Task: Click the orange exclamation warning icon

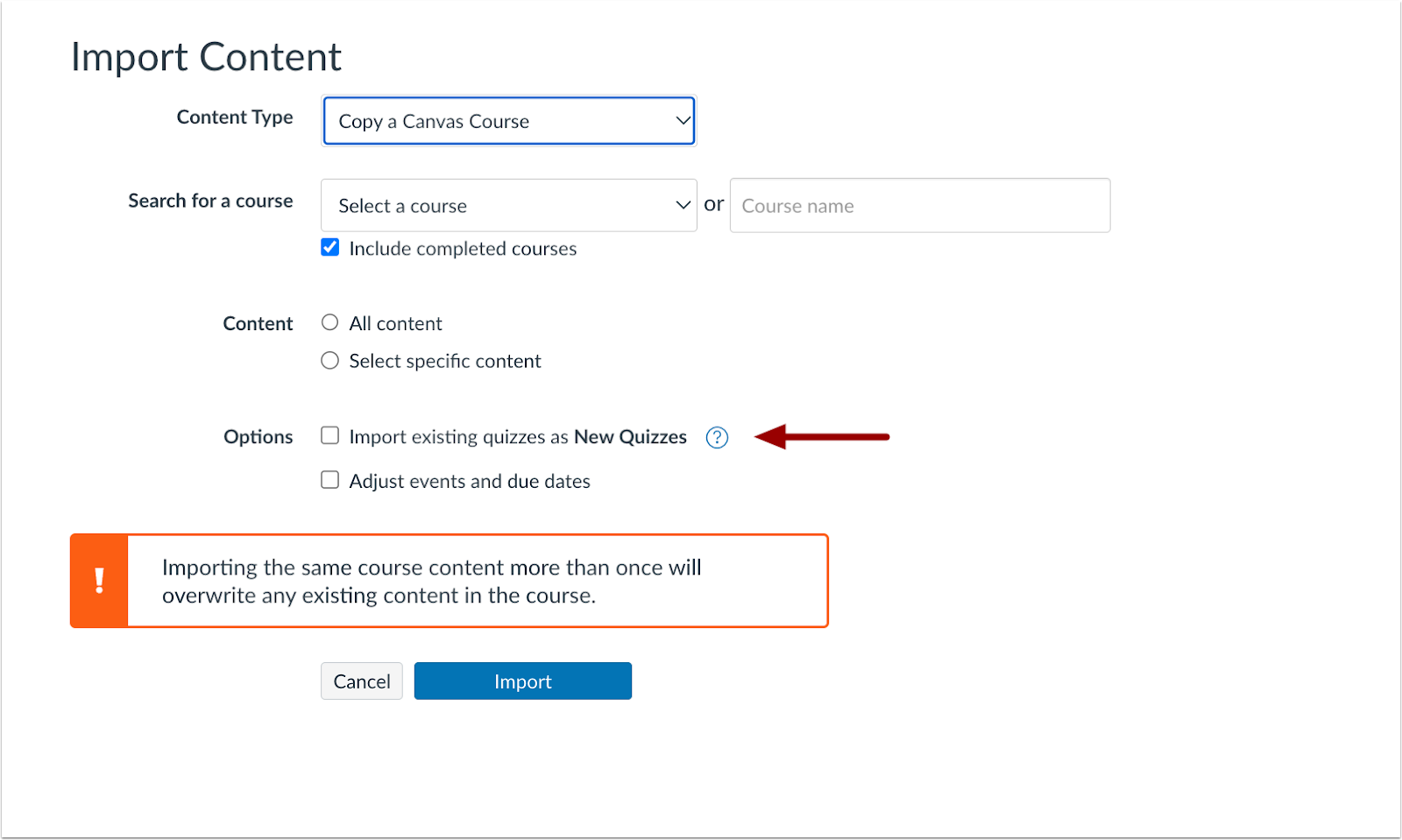Action: [x=99, y=580]
